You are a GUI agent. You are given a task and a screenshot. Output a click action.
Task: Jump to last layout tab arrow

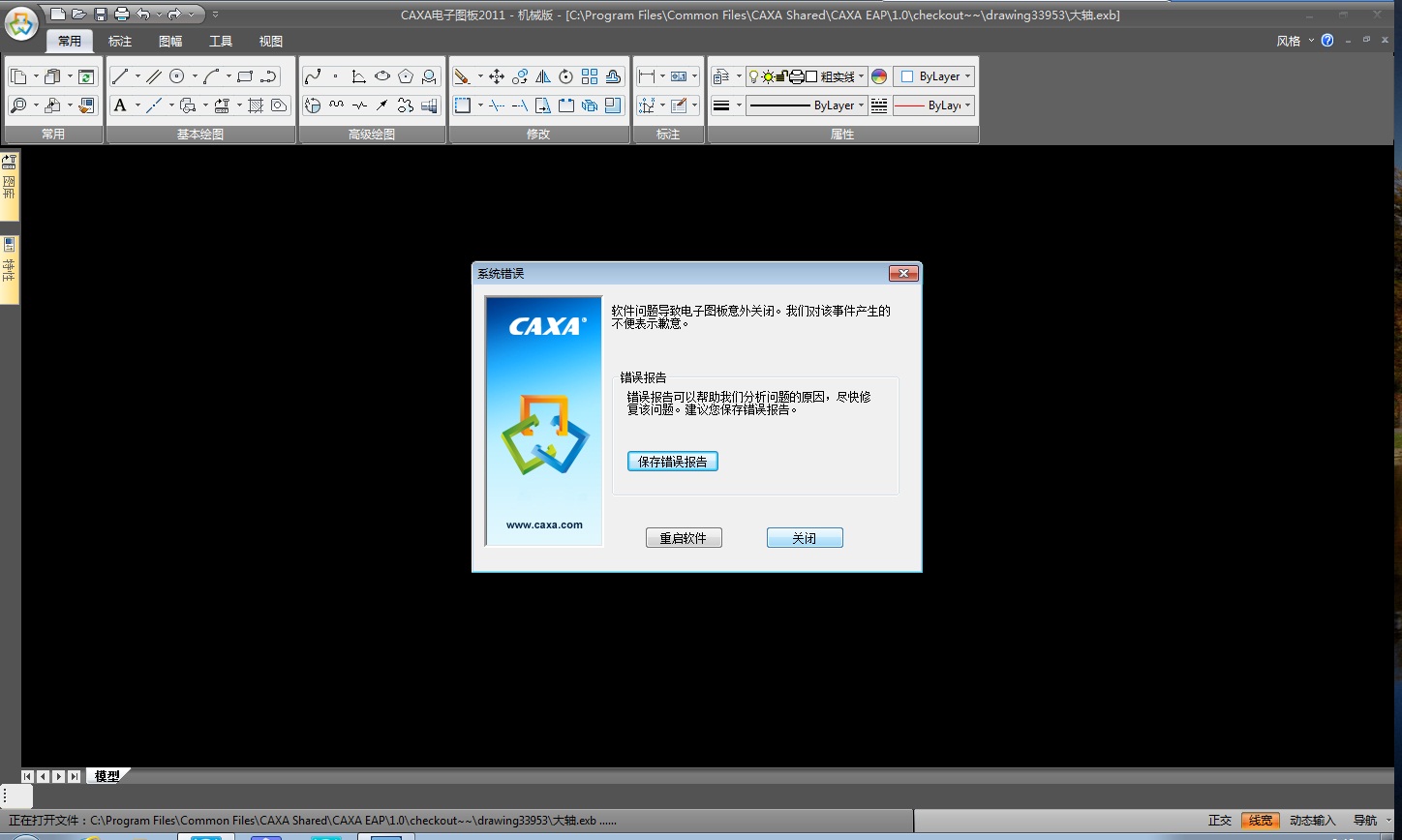pyautogui.click(x=75, y=776)
